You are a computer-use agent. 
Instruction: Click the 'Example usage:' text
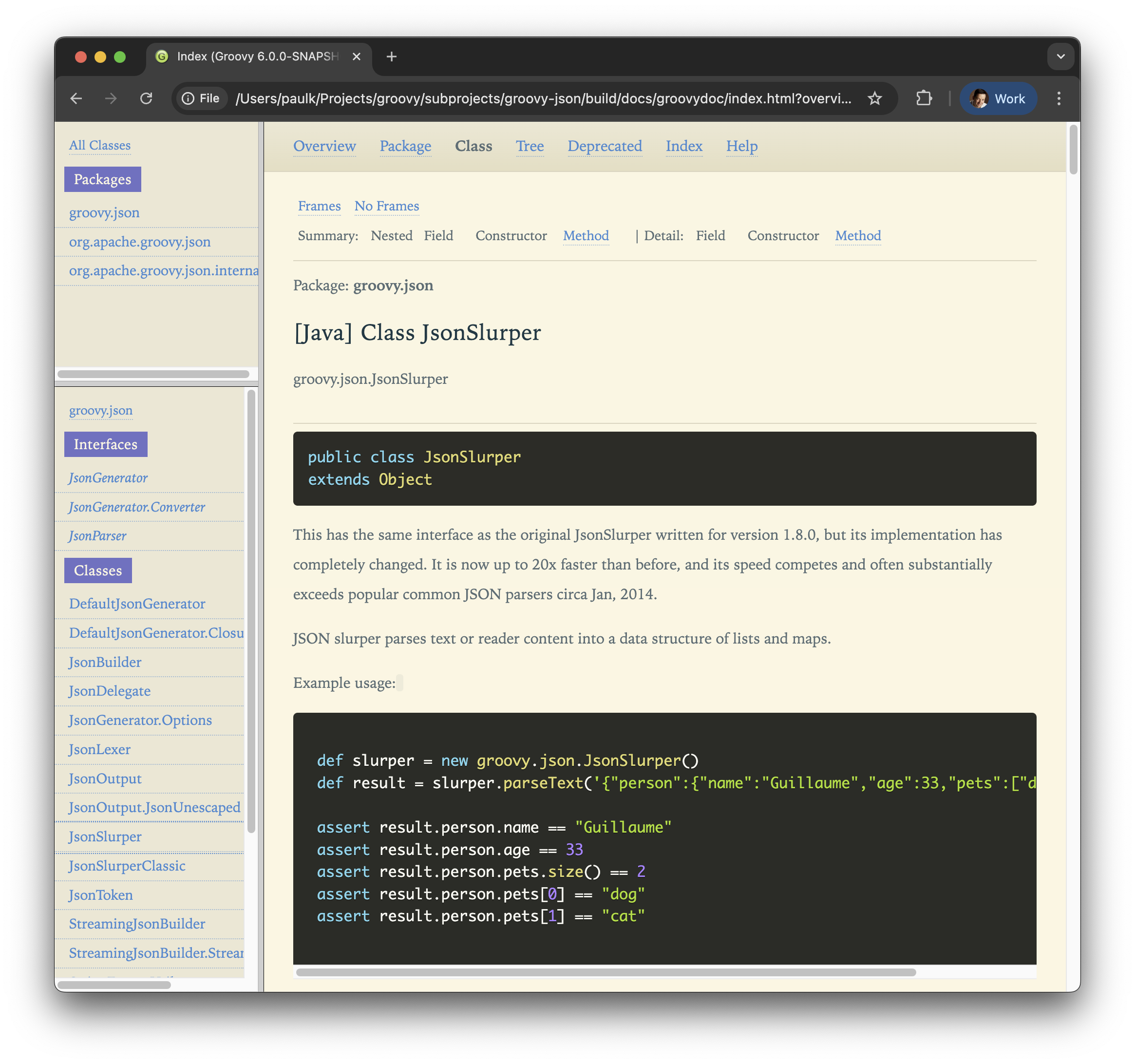pyautogui.click(x=344, y=683)
